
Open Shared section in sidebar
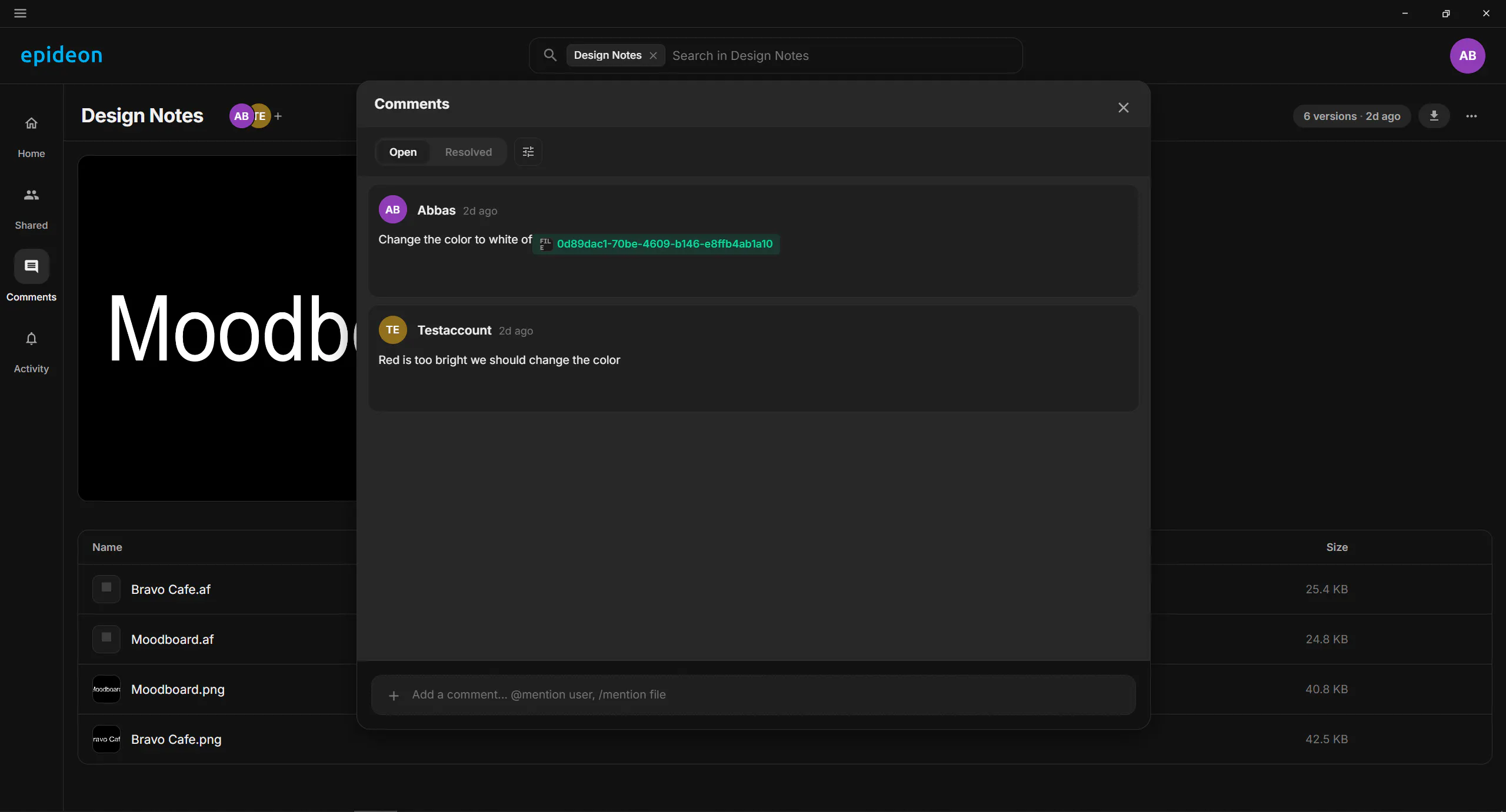[31, 209]
